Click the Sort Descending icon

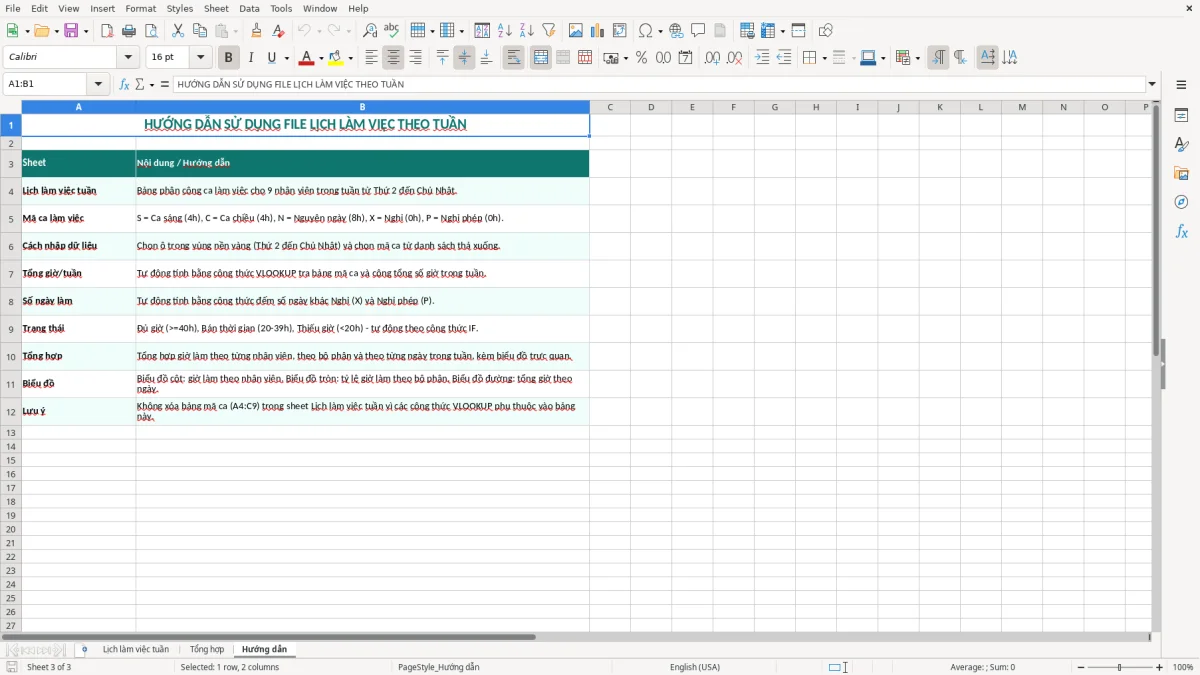click(x=527, y=31)
